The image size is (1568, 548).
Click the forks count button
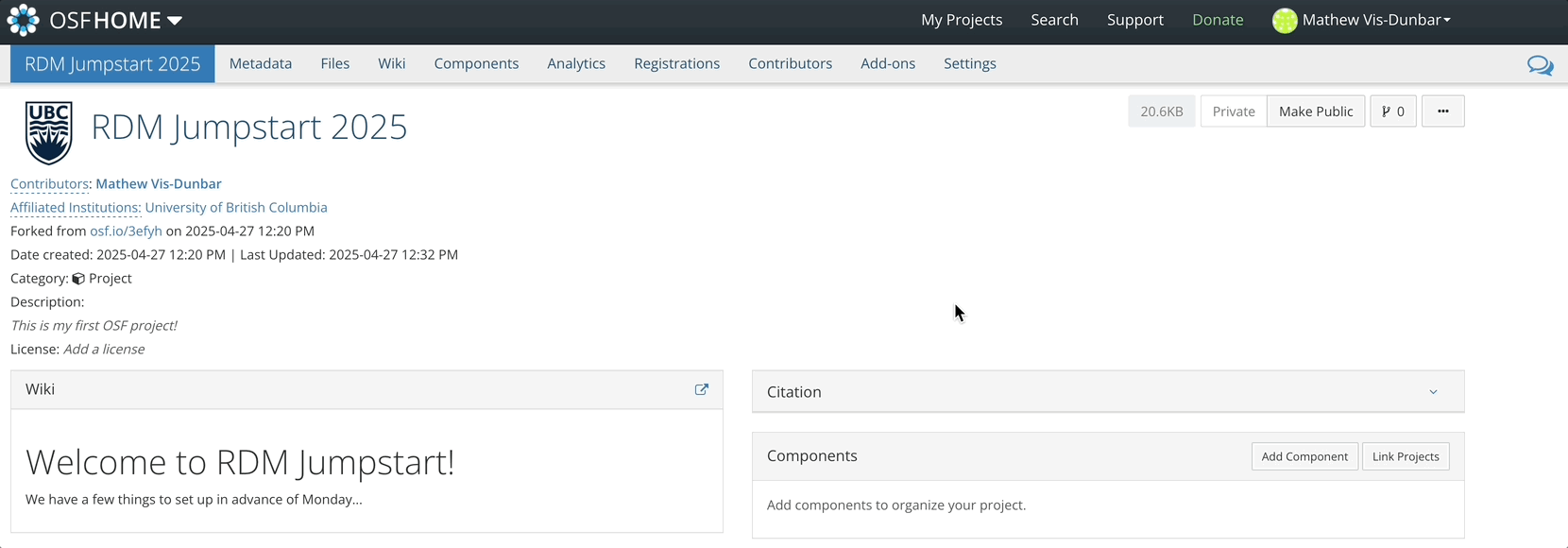tap(1392, 111)
